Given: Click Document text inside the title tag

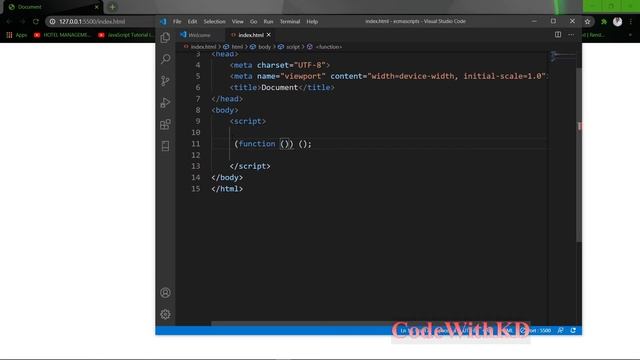Looking at the screenshot, I should pos(280,87).
